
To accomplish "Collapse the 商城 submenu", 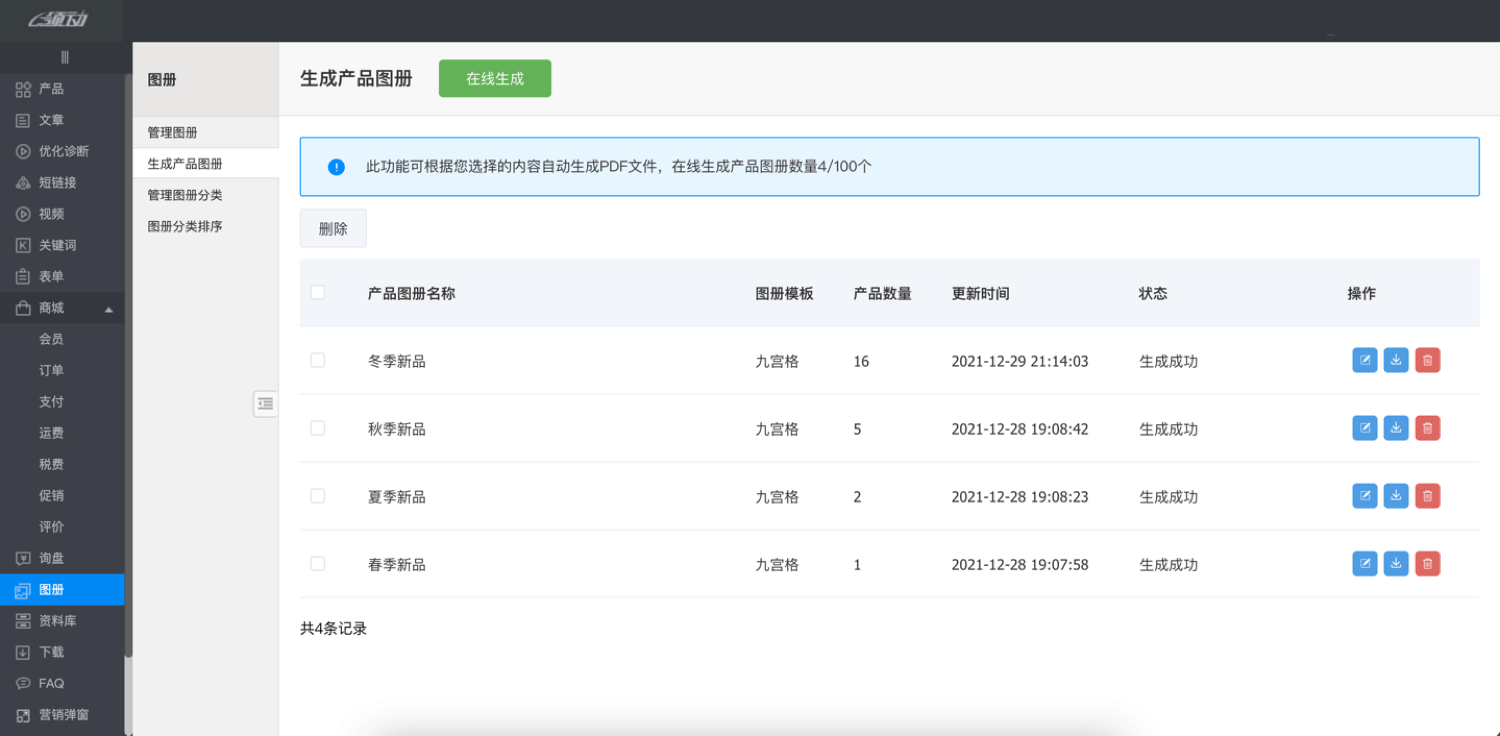I will tap(62, 308).
